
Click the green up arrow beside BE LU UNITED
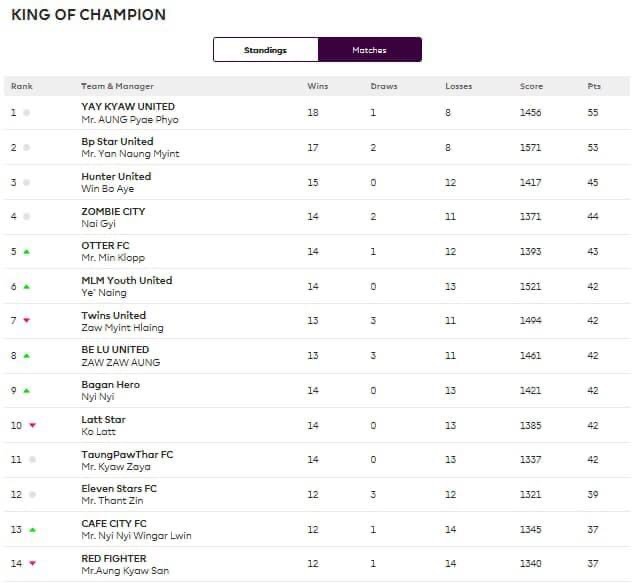(x=26, y=356)
